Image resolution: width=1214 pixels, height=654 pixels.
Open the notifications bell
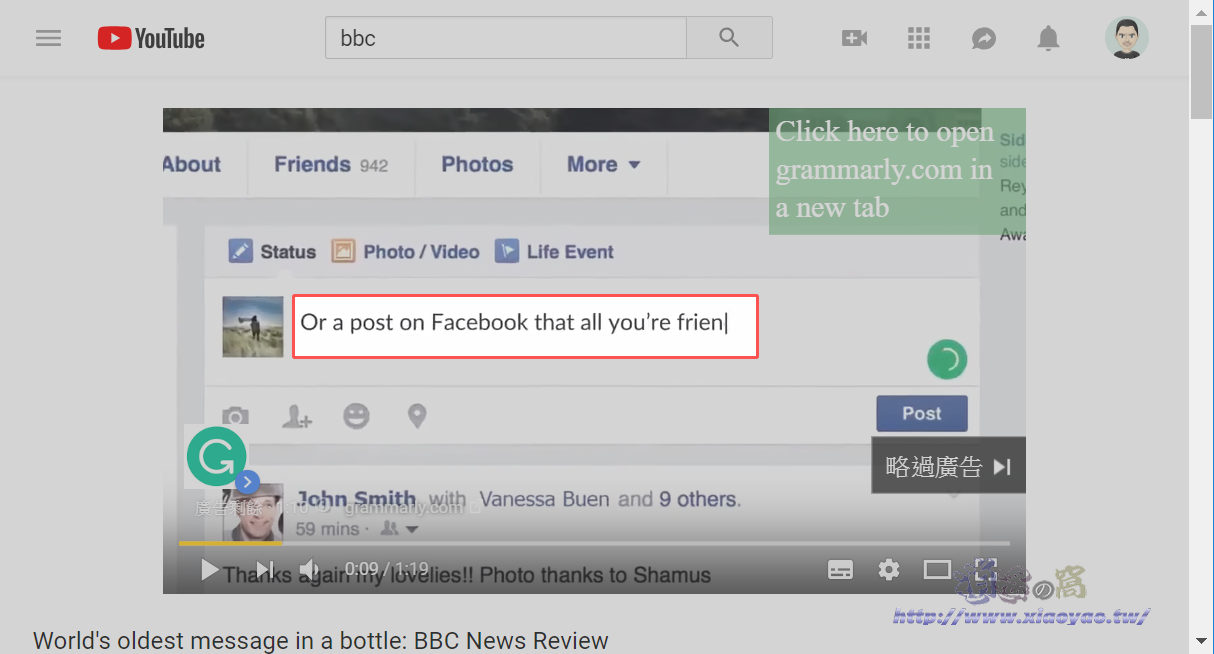[x=1048, y=38]
